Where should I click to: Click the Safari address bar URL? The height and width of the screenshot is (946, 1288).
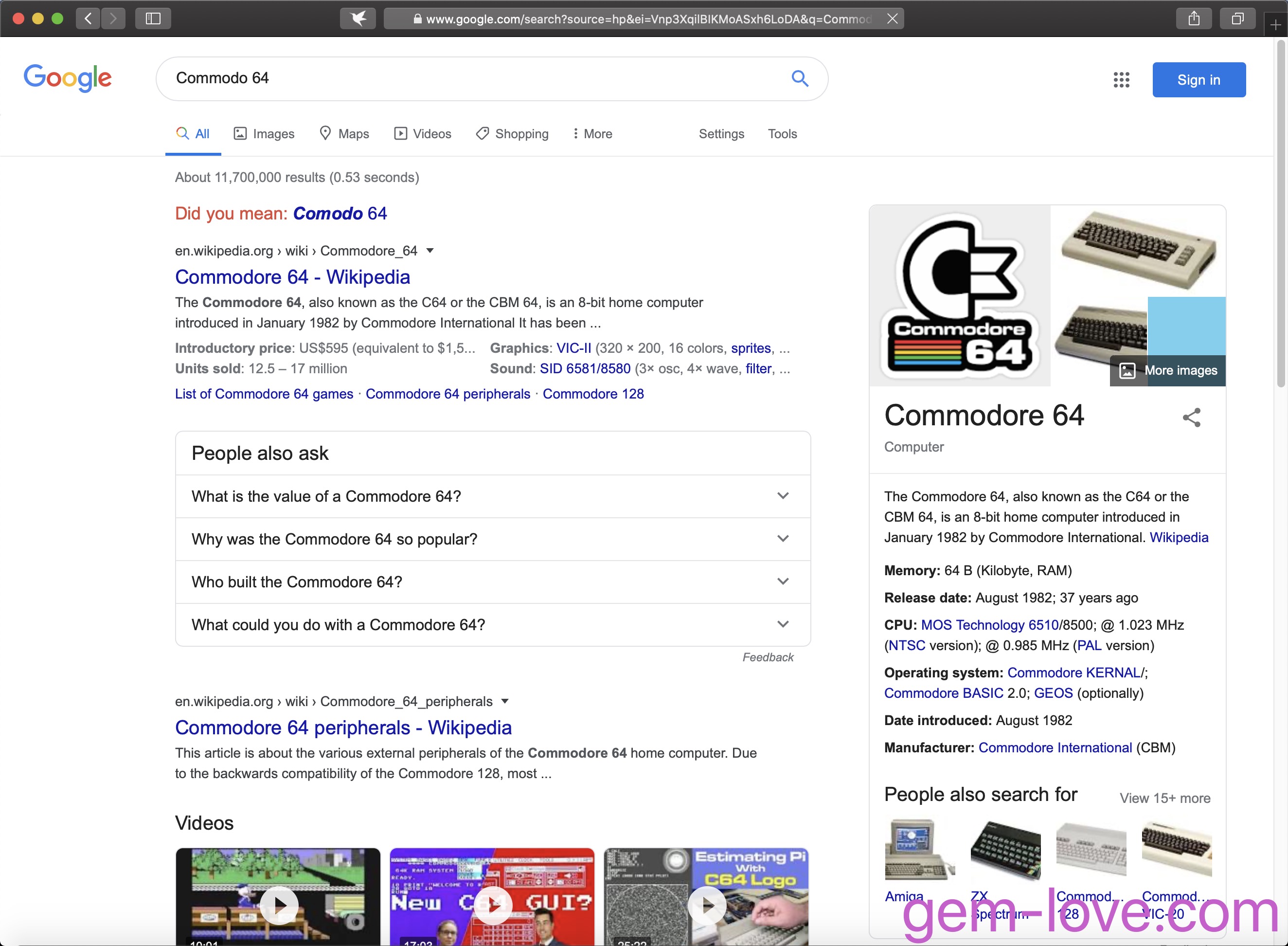(644, 19)
